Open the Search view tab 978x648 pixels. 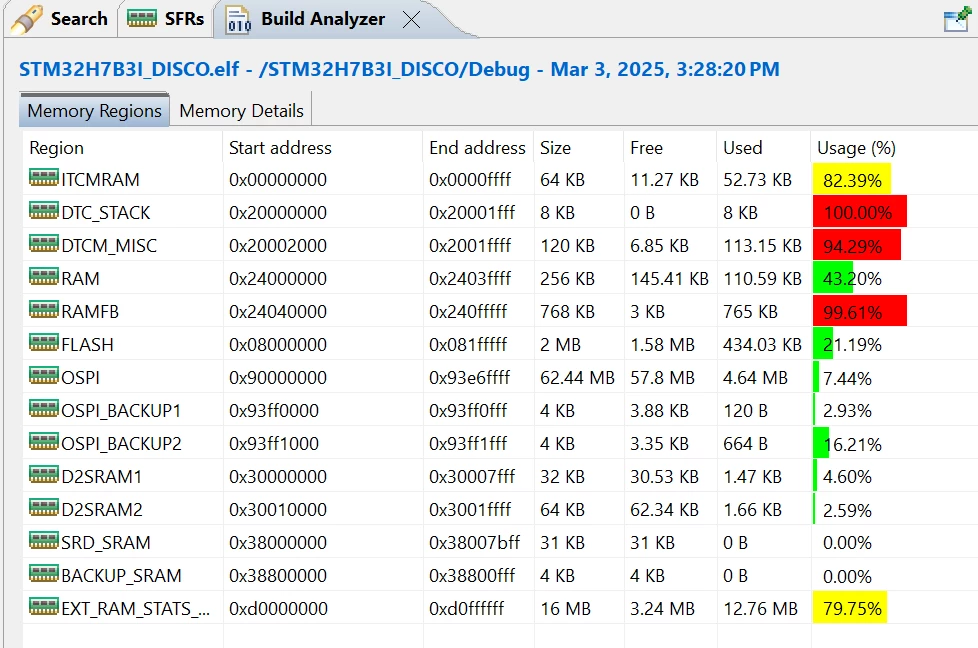tap(61, 19)
